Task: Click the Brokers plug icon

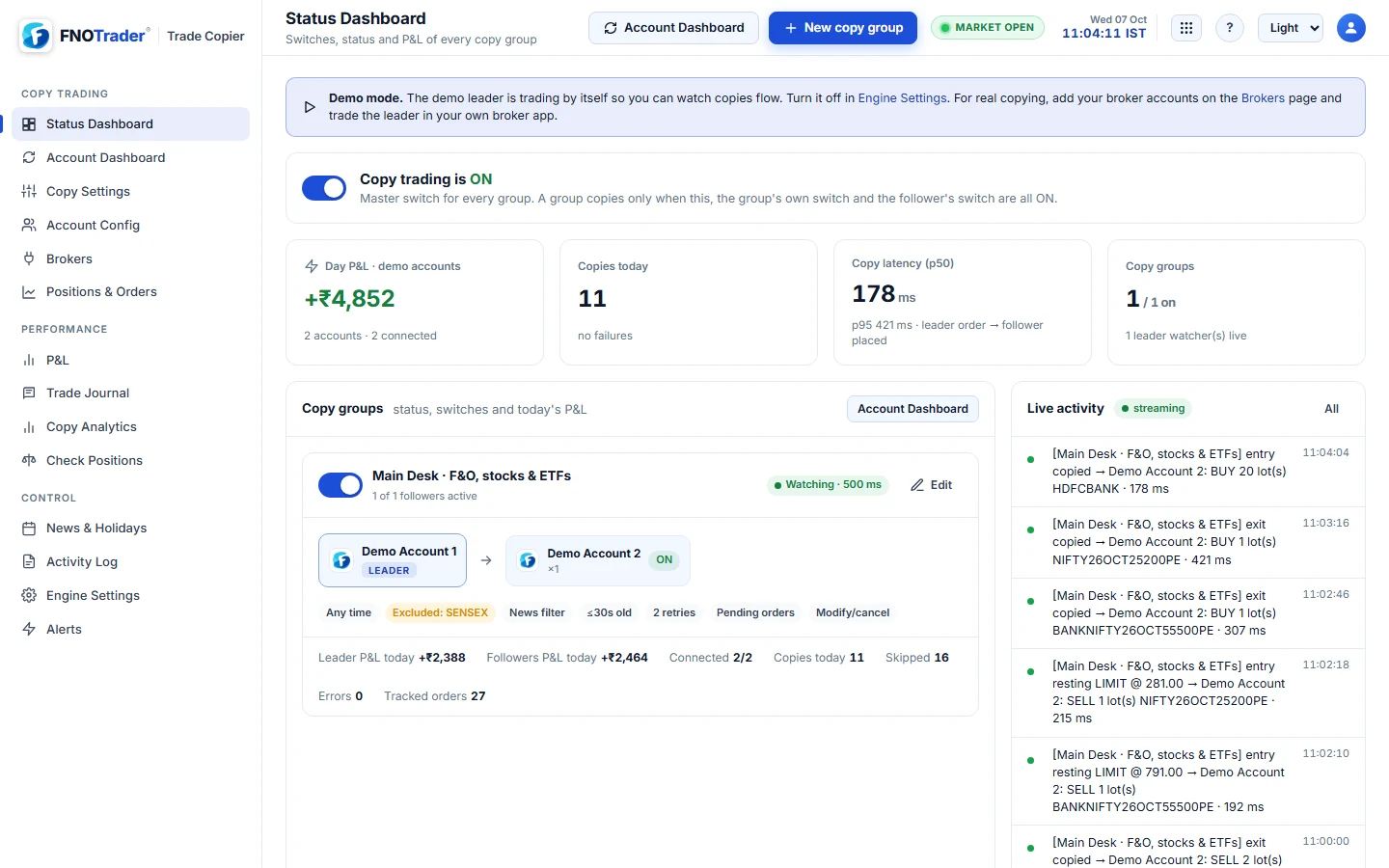Action: click(29, 258)
